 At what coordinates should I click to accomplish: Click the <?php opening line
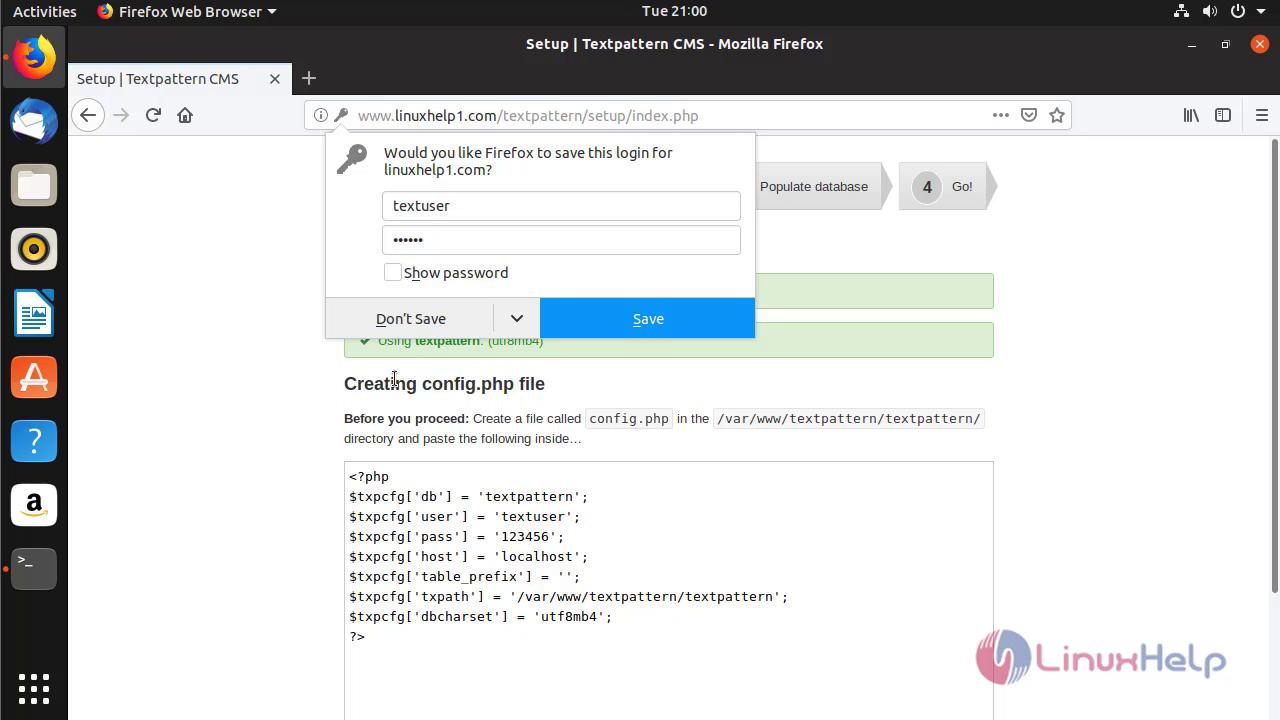(x=369, y=476)
